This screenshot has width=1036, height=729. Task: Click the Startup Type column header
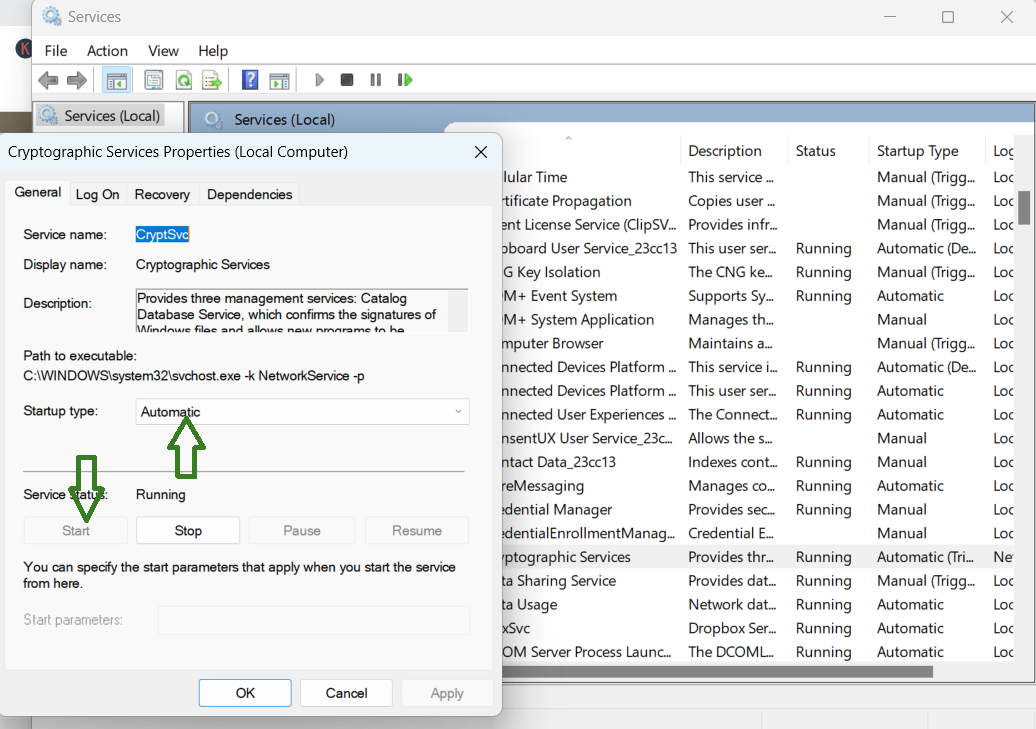coord(917,151)
